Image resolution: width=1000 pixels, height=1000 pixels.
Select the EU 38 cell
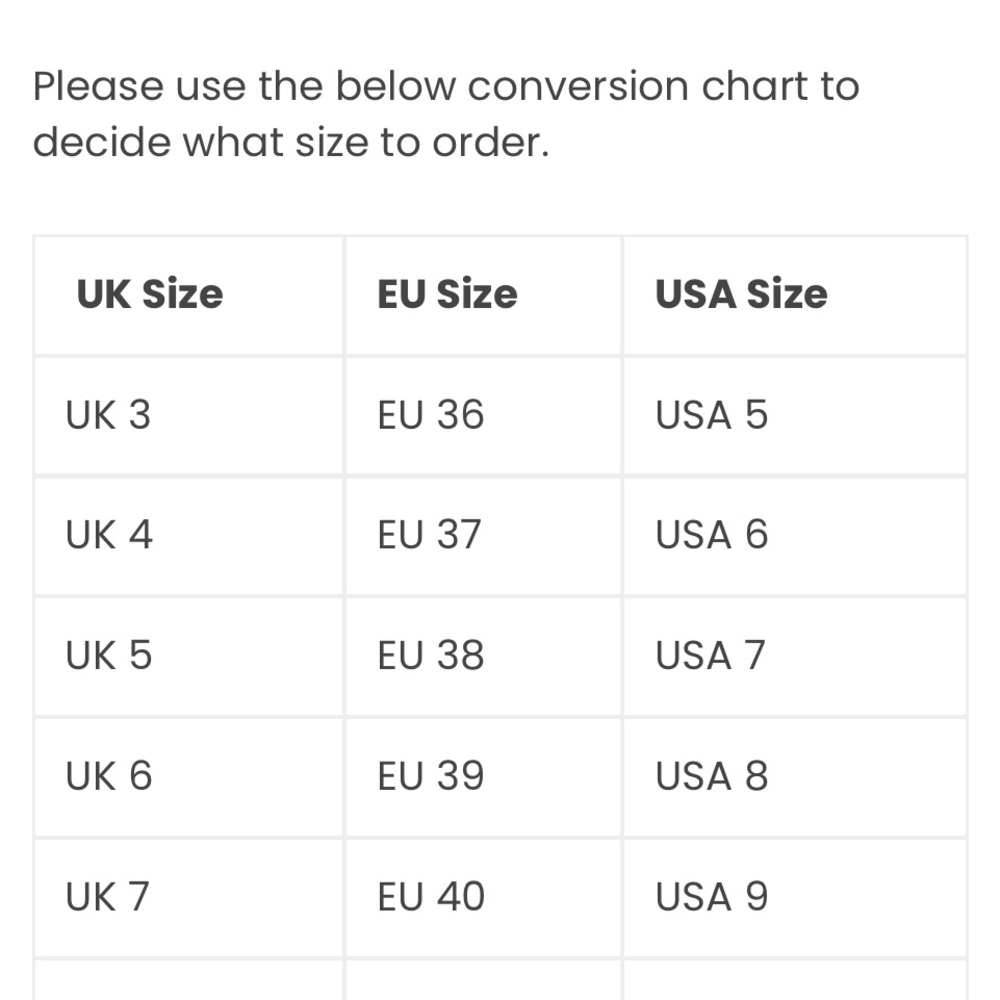pyautogui.click(x=483, y=657)
